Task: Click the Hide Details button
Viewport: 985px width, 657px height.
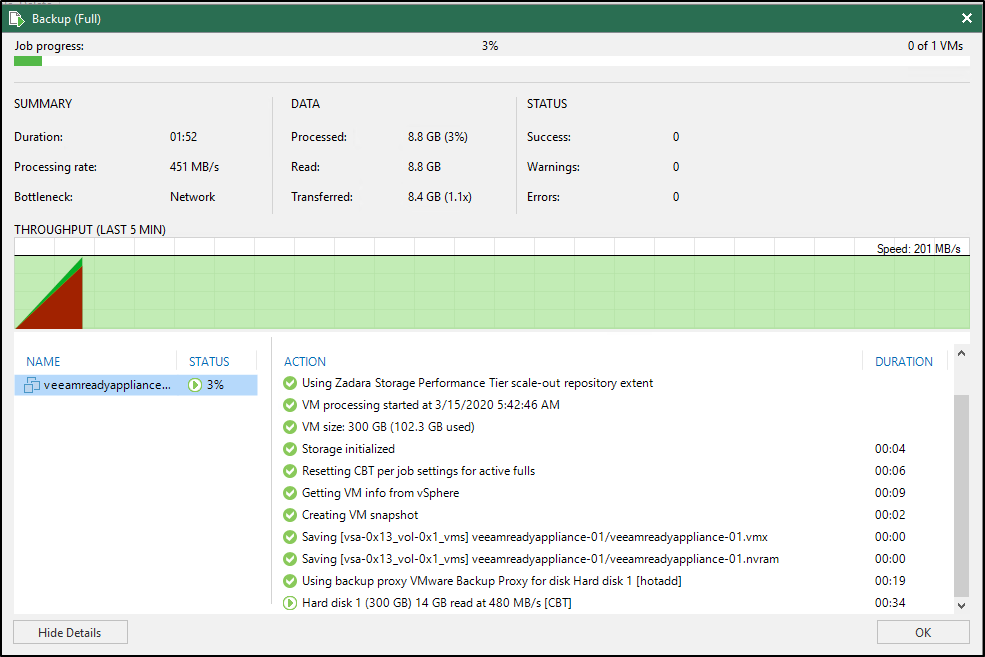Action: click(x=70, y=633)
